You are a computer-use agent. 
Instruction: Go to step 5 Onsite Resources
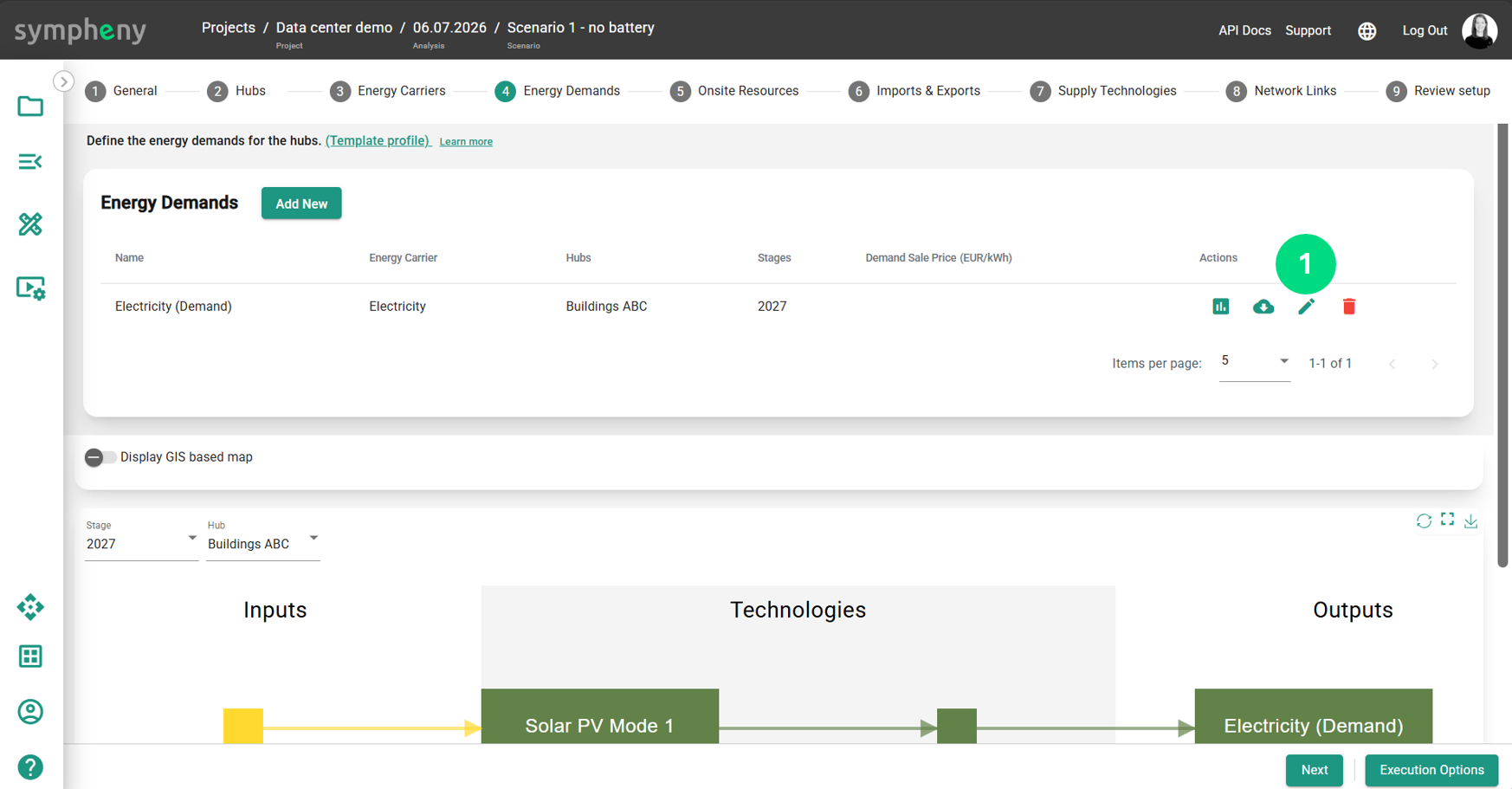tap(734, 91)
